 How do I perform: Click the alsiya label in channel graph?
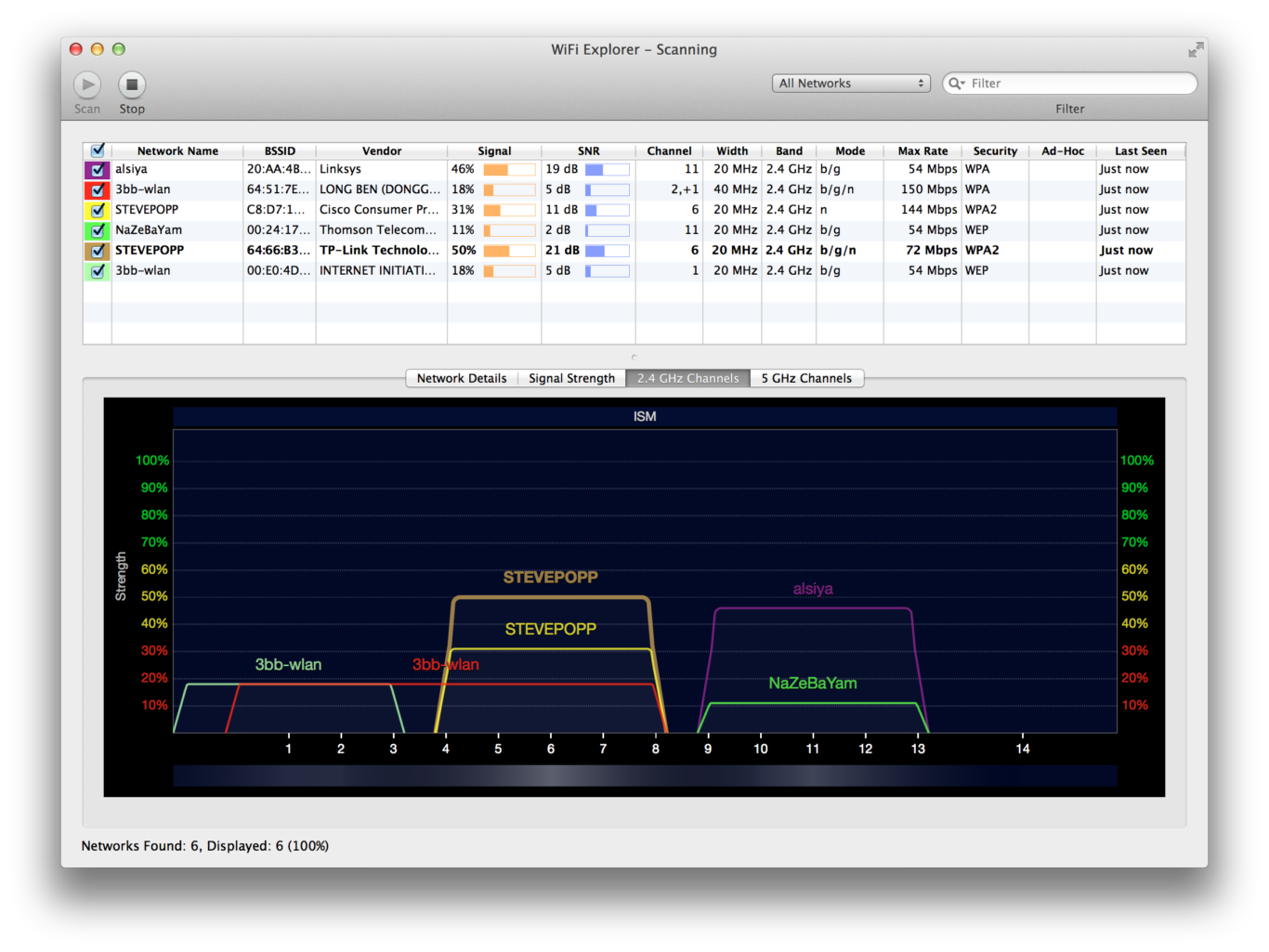point(813,589)
